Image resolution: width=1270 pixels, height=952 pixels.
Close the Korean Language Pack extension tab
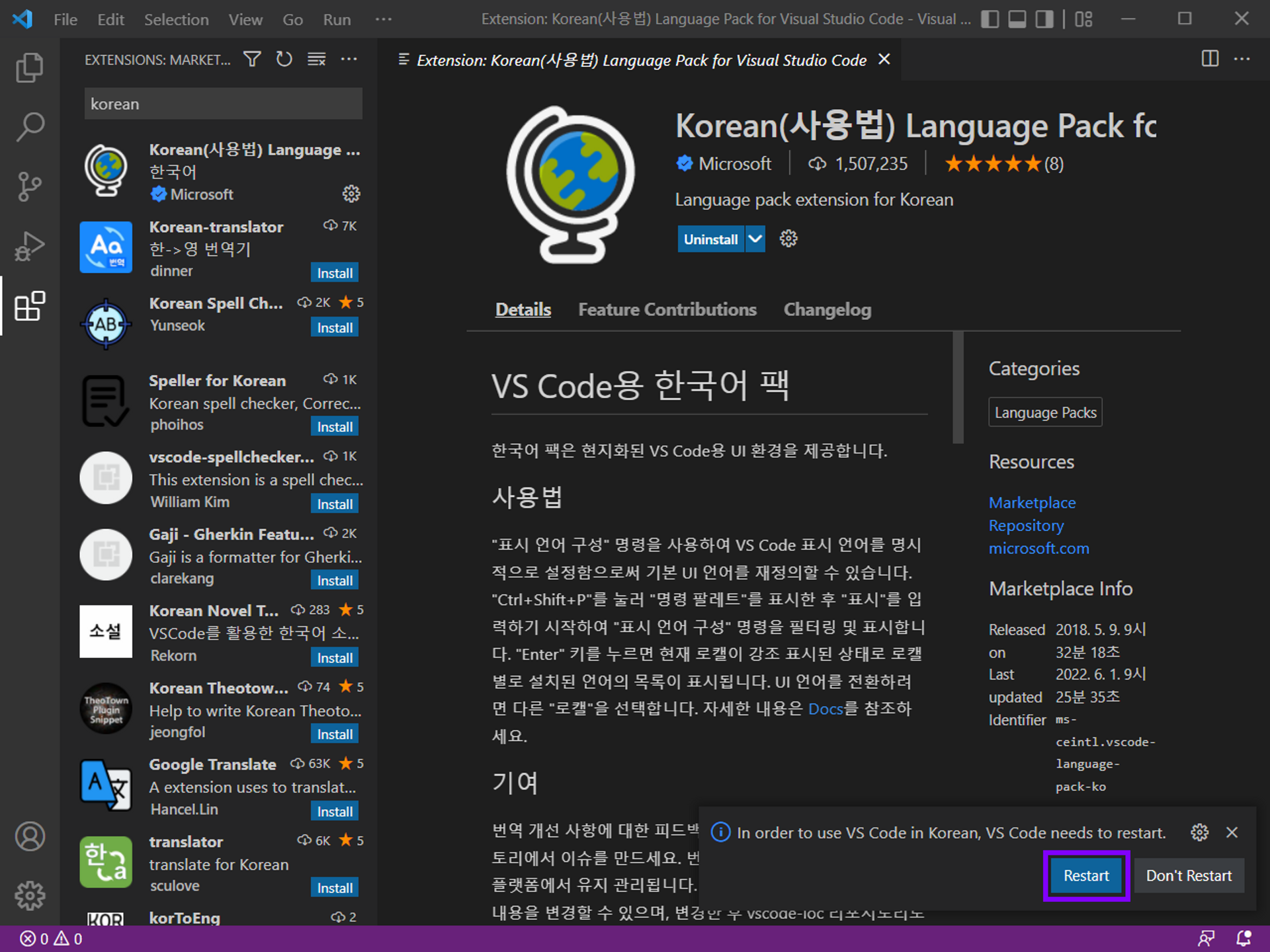(x=884, y=59)
